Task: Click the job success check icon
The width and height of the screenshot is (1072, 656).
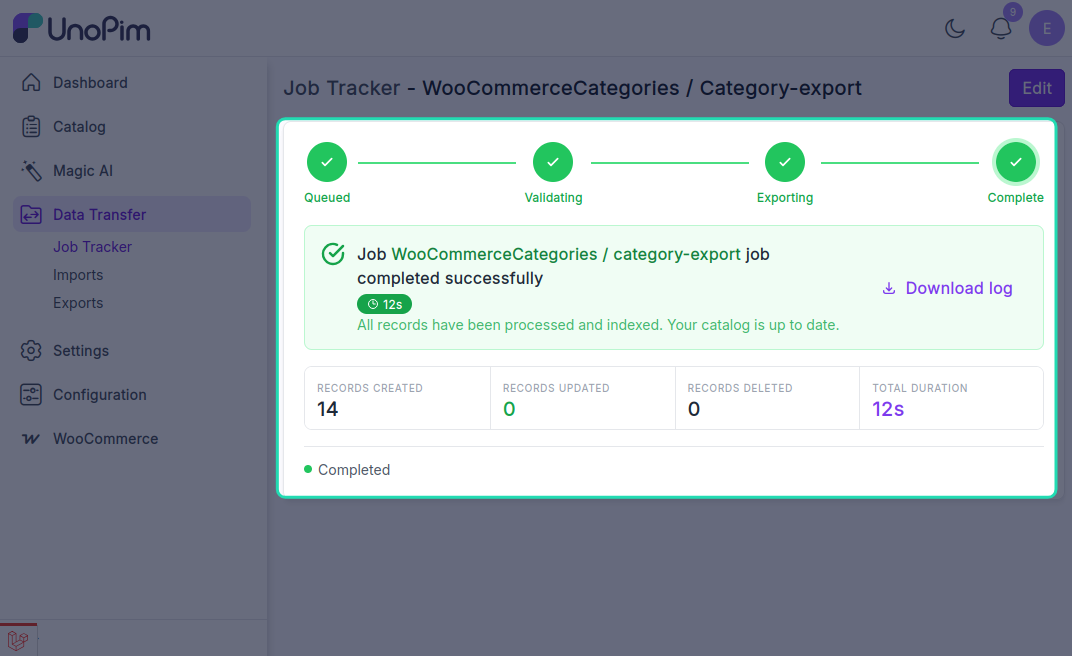Action: (x=333, y=254)
